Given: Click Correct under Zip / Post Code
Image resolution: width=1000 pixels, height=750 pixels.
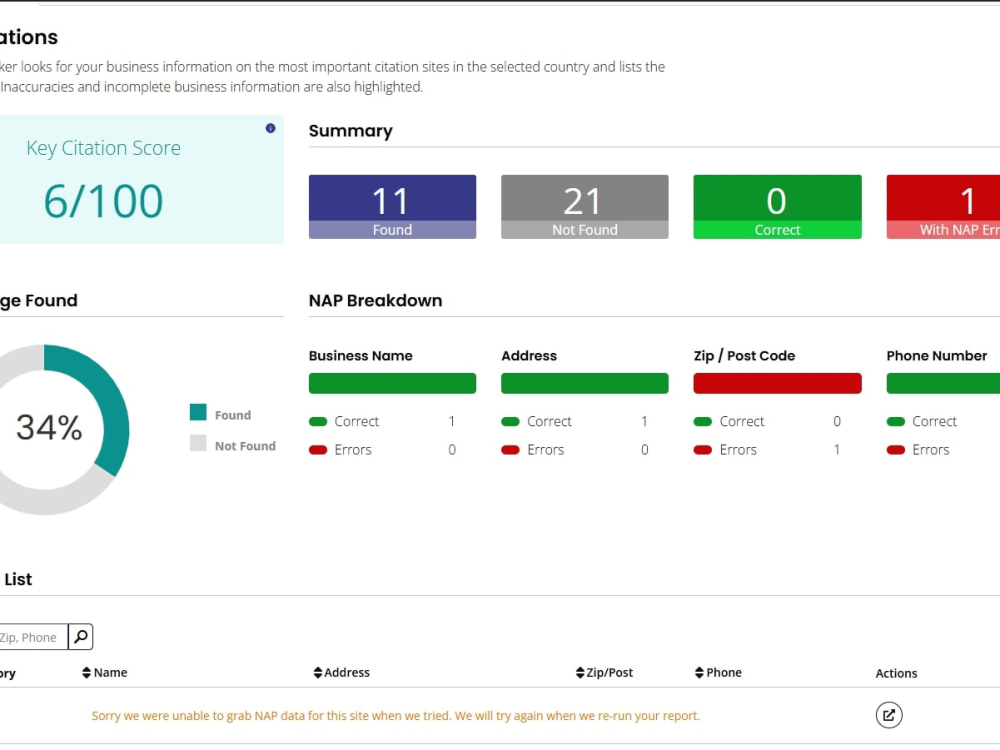Looking at the screenshot, I should click(x=742, y=422).
